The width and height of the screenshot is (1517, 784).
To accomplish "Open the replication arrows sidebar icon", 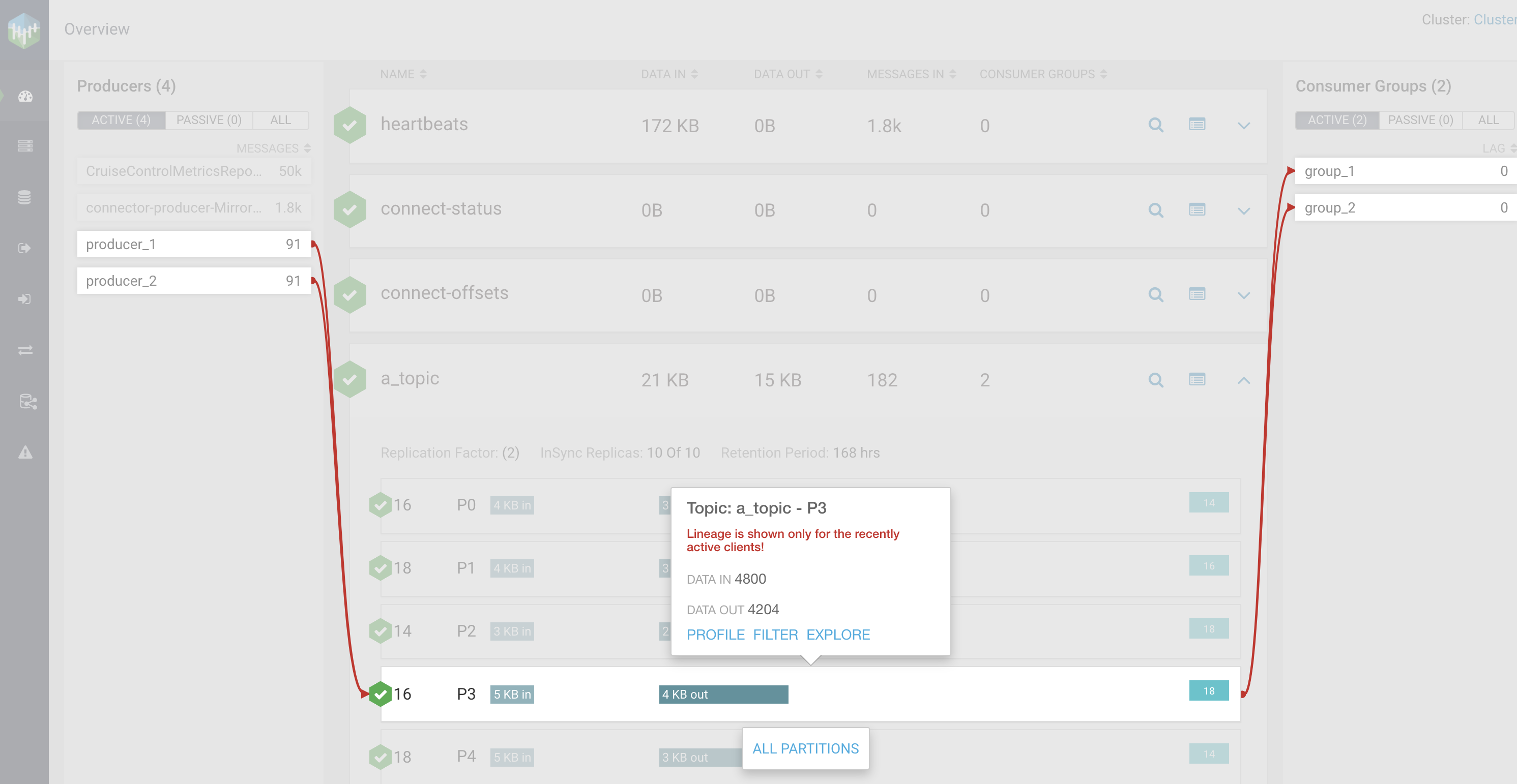I will coord(25,350).
